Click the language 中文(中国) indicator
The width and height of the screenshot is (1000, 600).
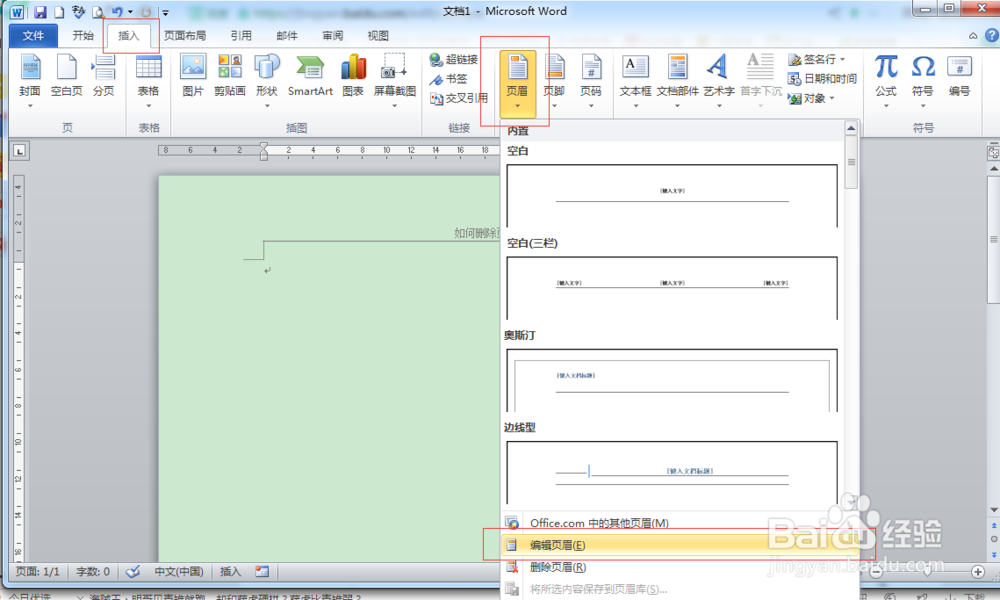pos(179,572)
